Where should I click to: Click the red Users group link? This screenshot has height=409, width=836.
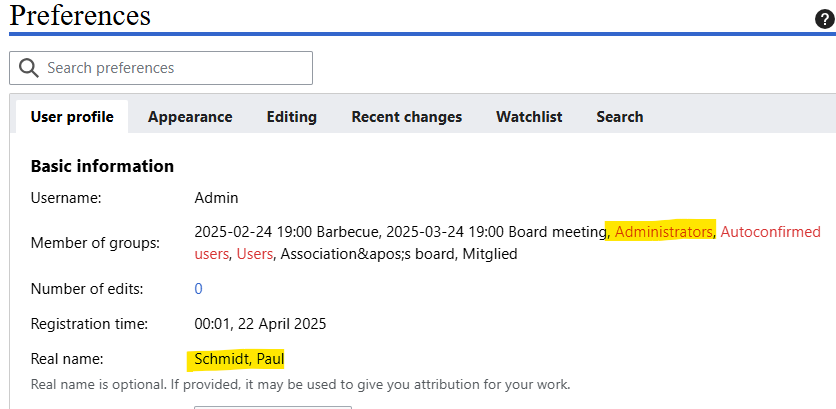coord(254,254)
